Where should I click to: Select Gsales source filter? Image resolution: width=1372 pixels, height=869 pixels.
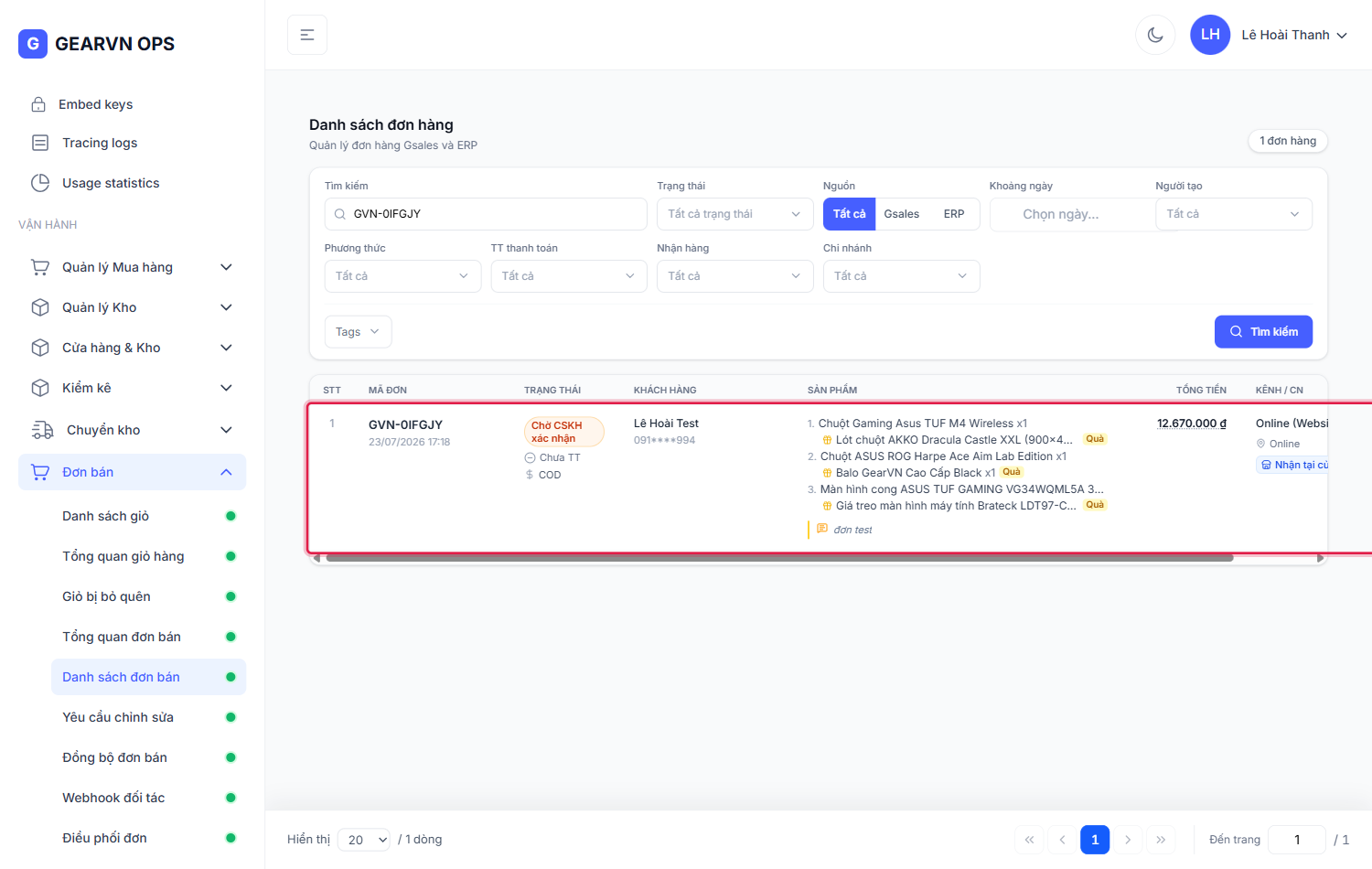pyautogui.click(x=901, y=214)
